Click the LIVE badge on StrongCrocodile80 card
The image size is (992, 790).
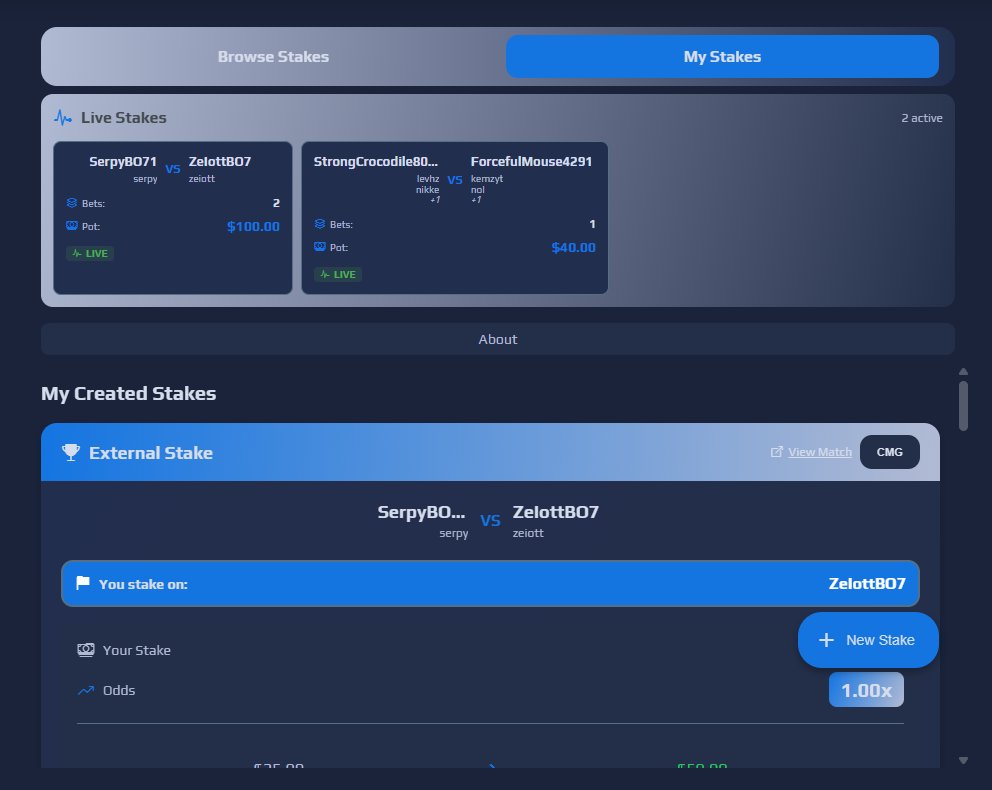[338, 275]
